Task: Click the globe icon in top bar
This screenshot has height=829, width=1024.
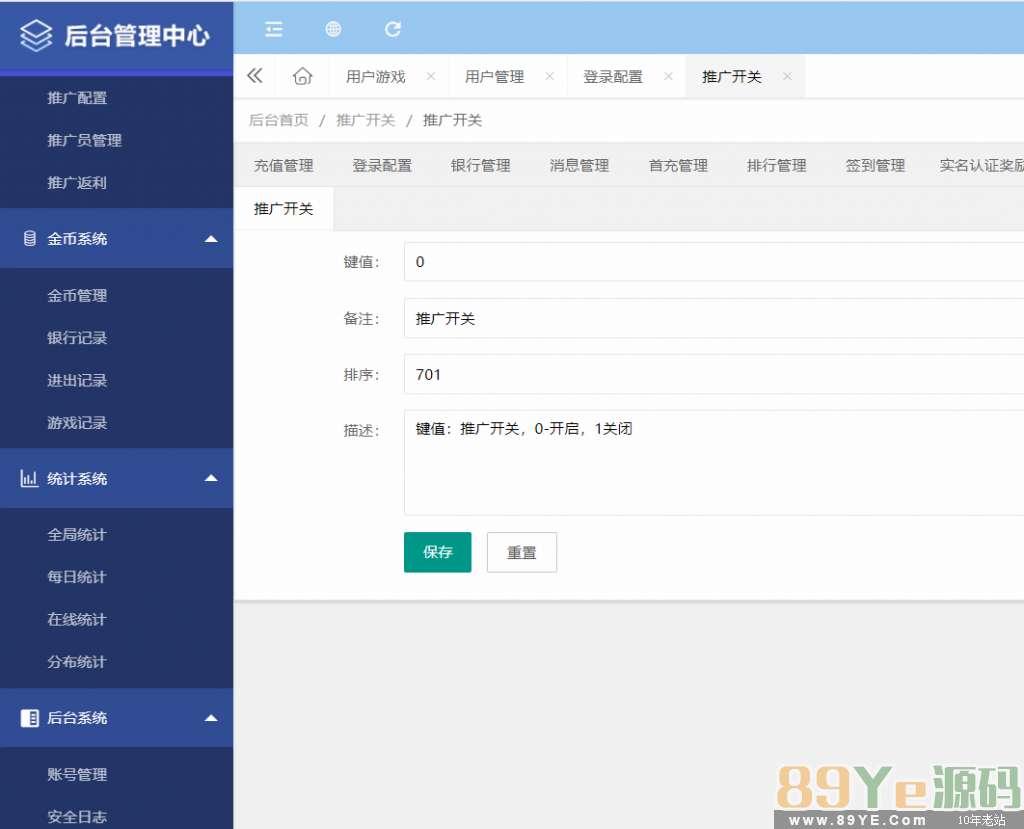Action: click(333, 29)
